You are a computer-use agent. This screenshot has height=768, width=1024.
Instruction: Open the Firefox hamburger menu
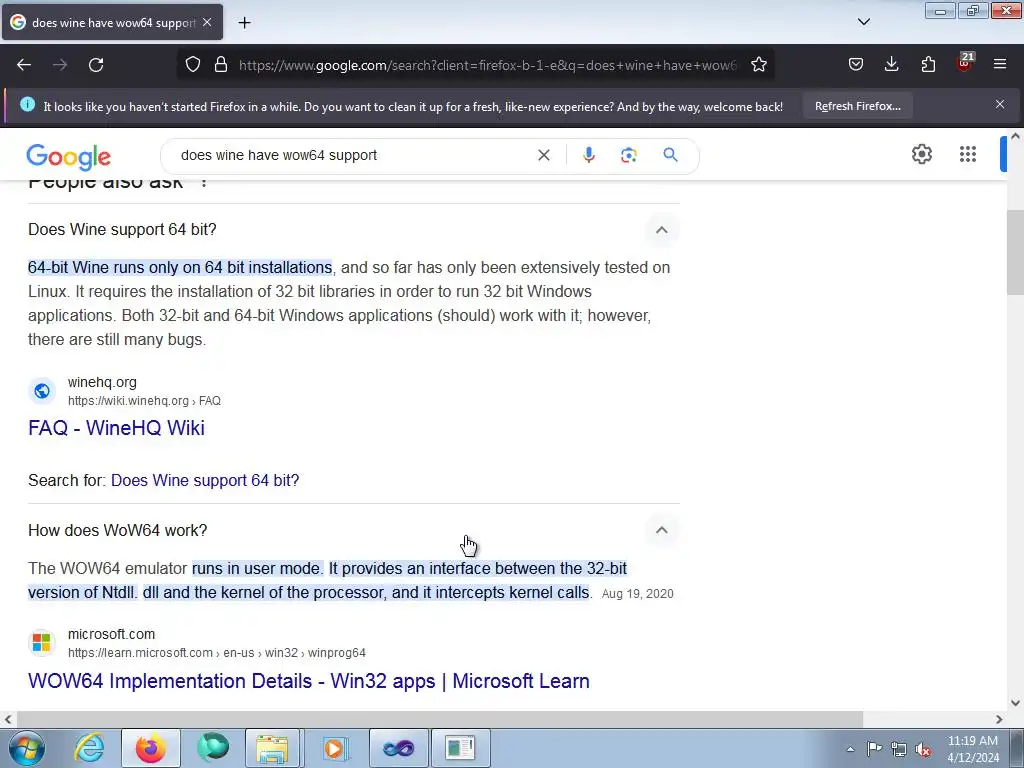pos(1000,64)
